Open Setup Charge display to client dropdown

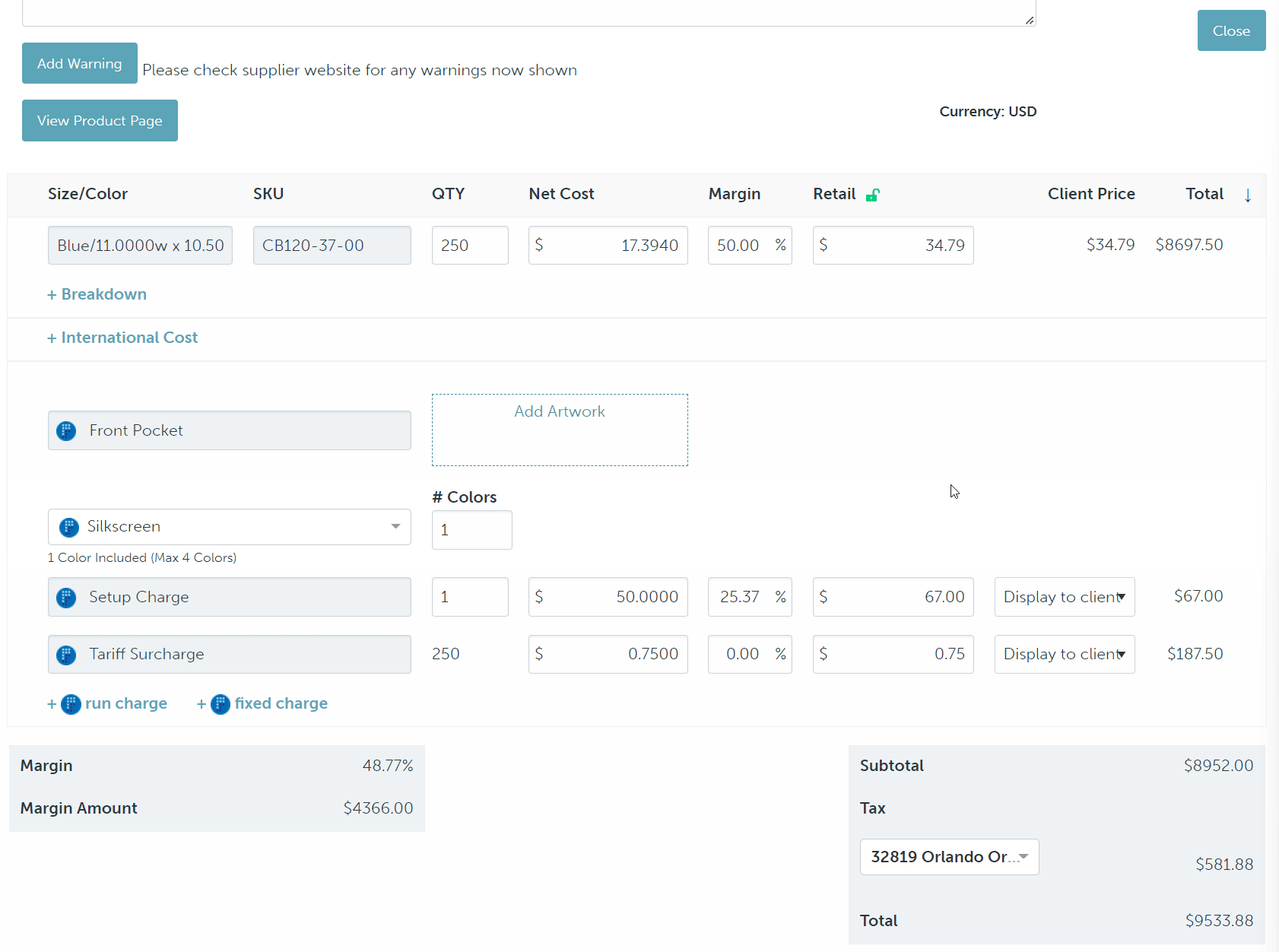pyautogui.click(x=1064, y=597)
